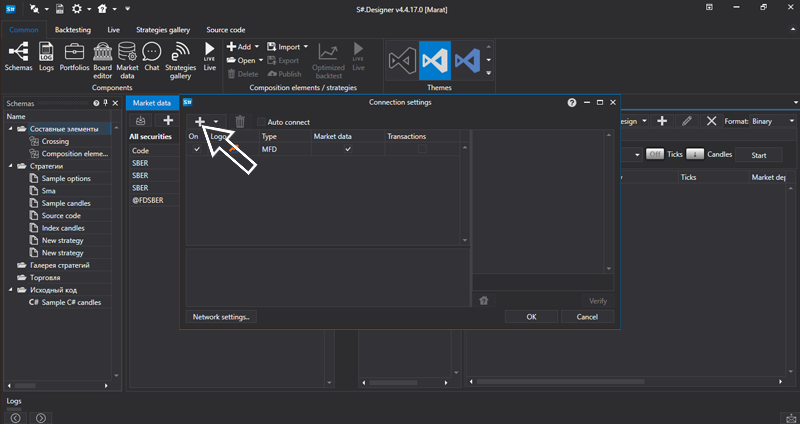Enable the Auto connect checkbox
This screenshot has width=800, height=424.
tap(262, 122)
